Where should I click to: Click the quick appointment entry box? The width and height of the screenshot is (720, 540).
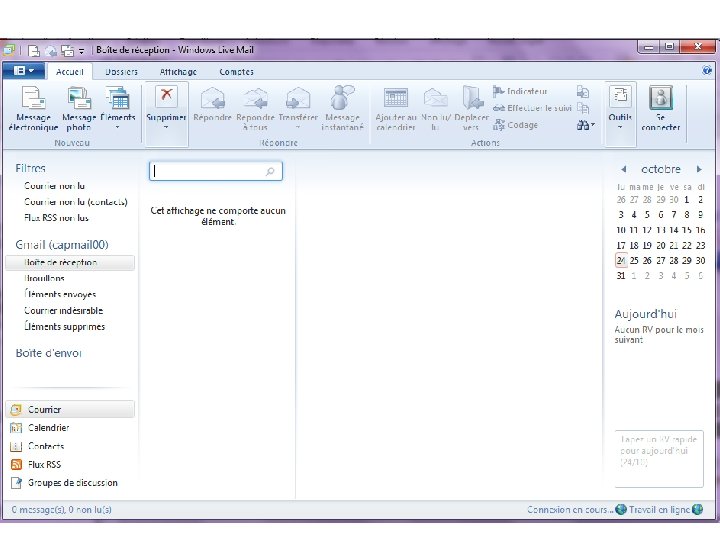tap(659, 458)
